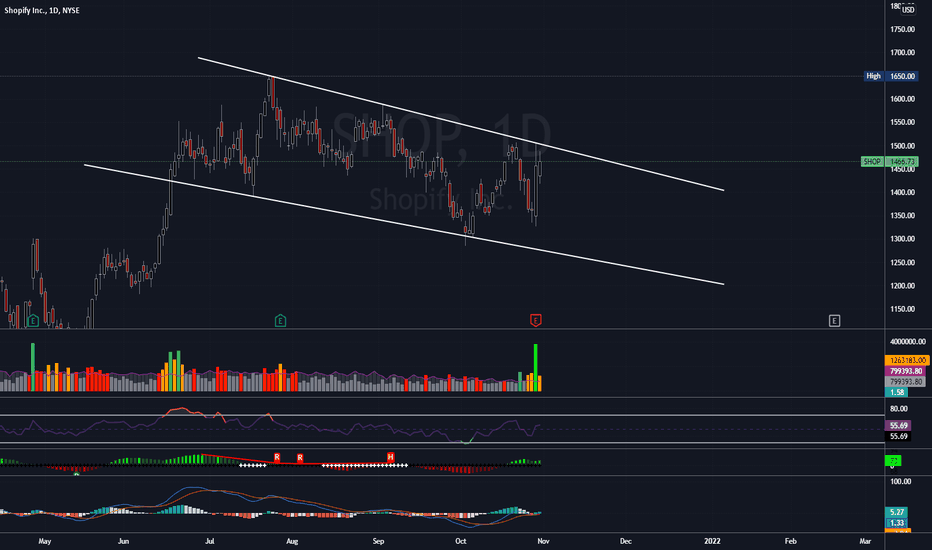
Task: Click the Oct label on time axis
Action: click(x=461, y=542)
